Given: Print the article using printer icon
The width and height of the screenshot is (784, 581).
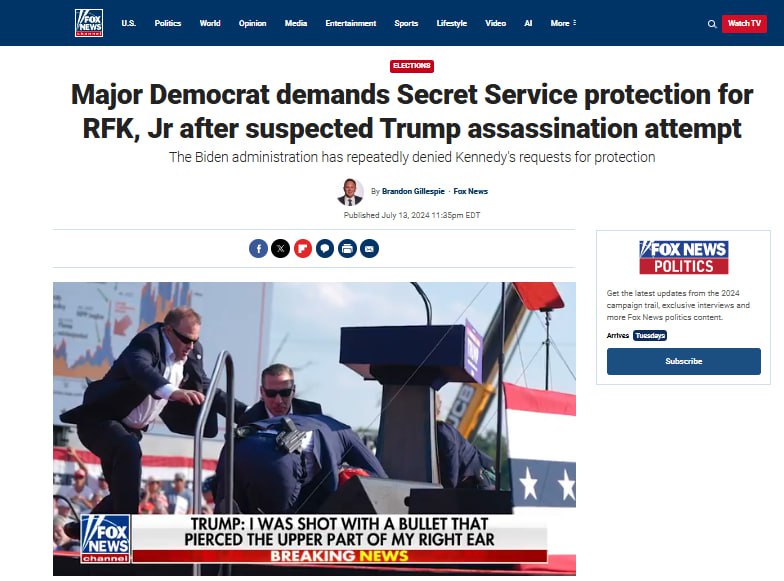Looking at the screenshot, I should [x=347, y=248].
